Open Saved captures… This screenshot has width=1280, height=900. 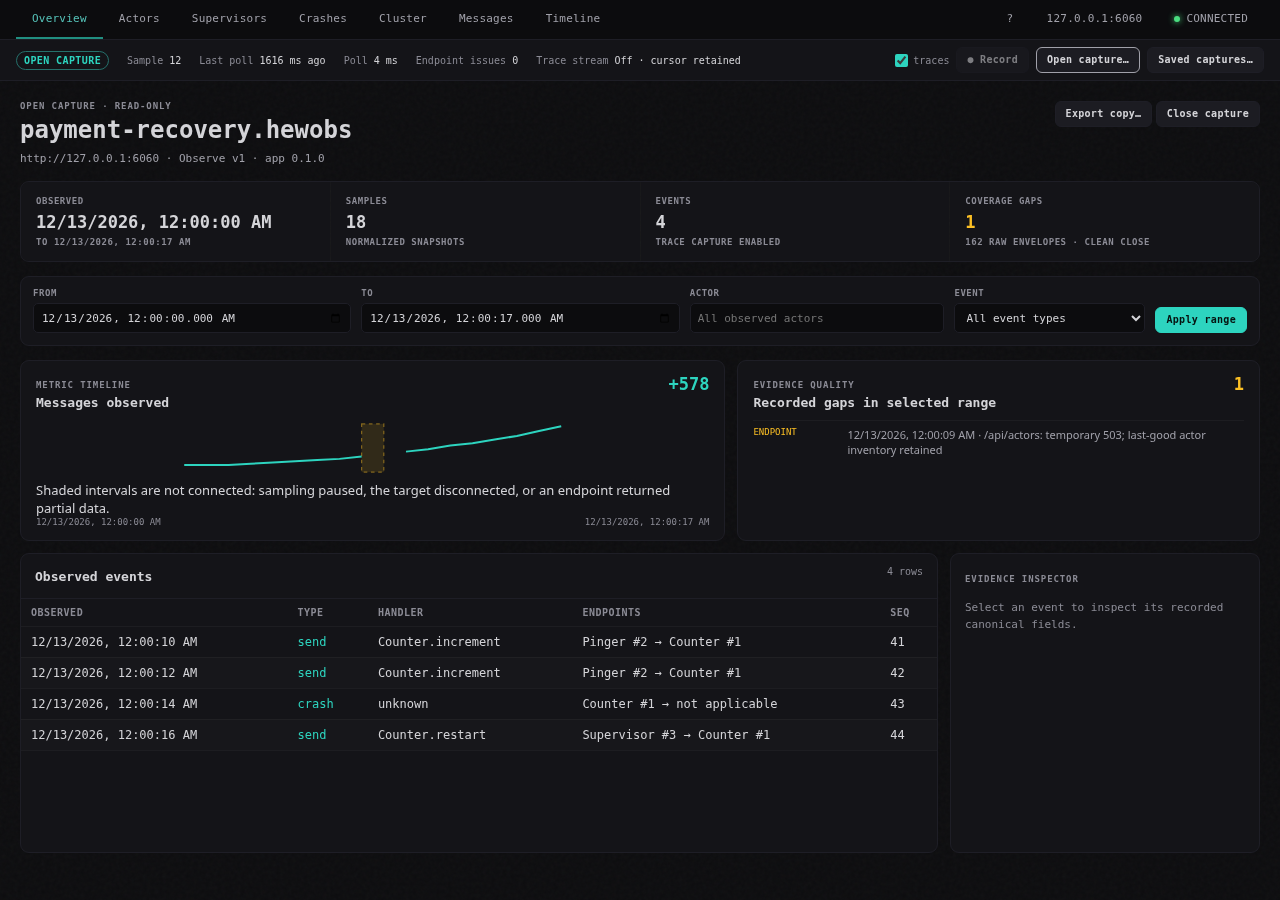[x=1205, y=60]
